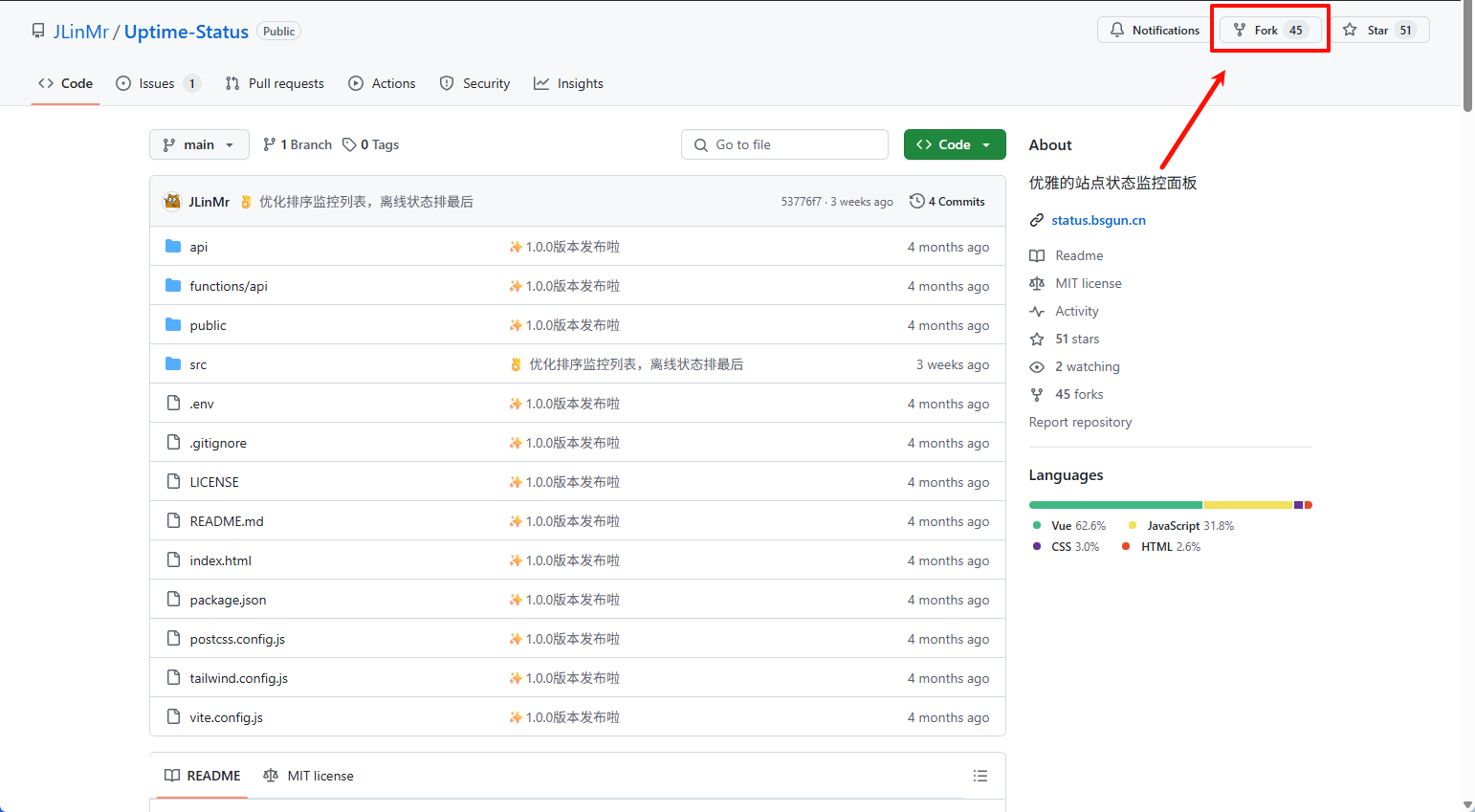The height and width of the screenshot is (812, 1475).
Task: Click the vite.config.js file icon
Action: tap(173, 716)
